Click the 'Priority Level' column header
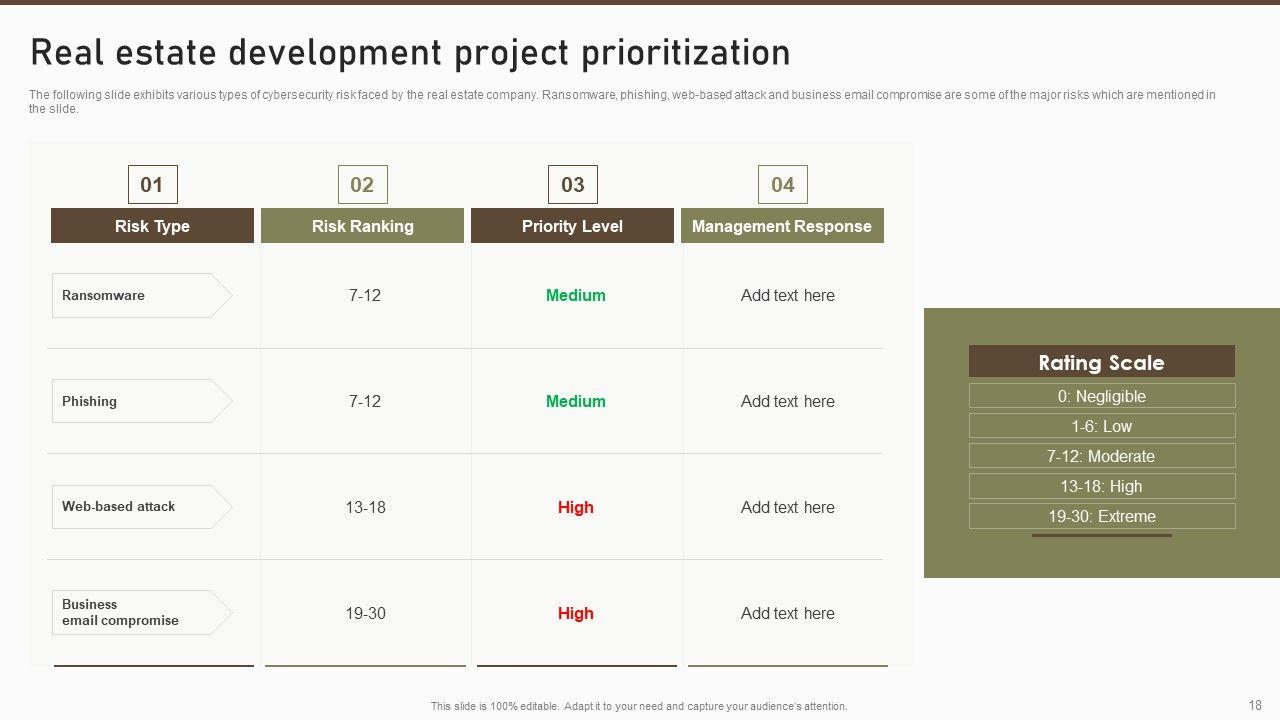The height and width of the screenshot is (720, 1280). (572, 226)
